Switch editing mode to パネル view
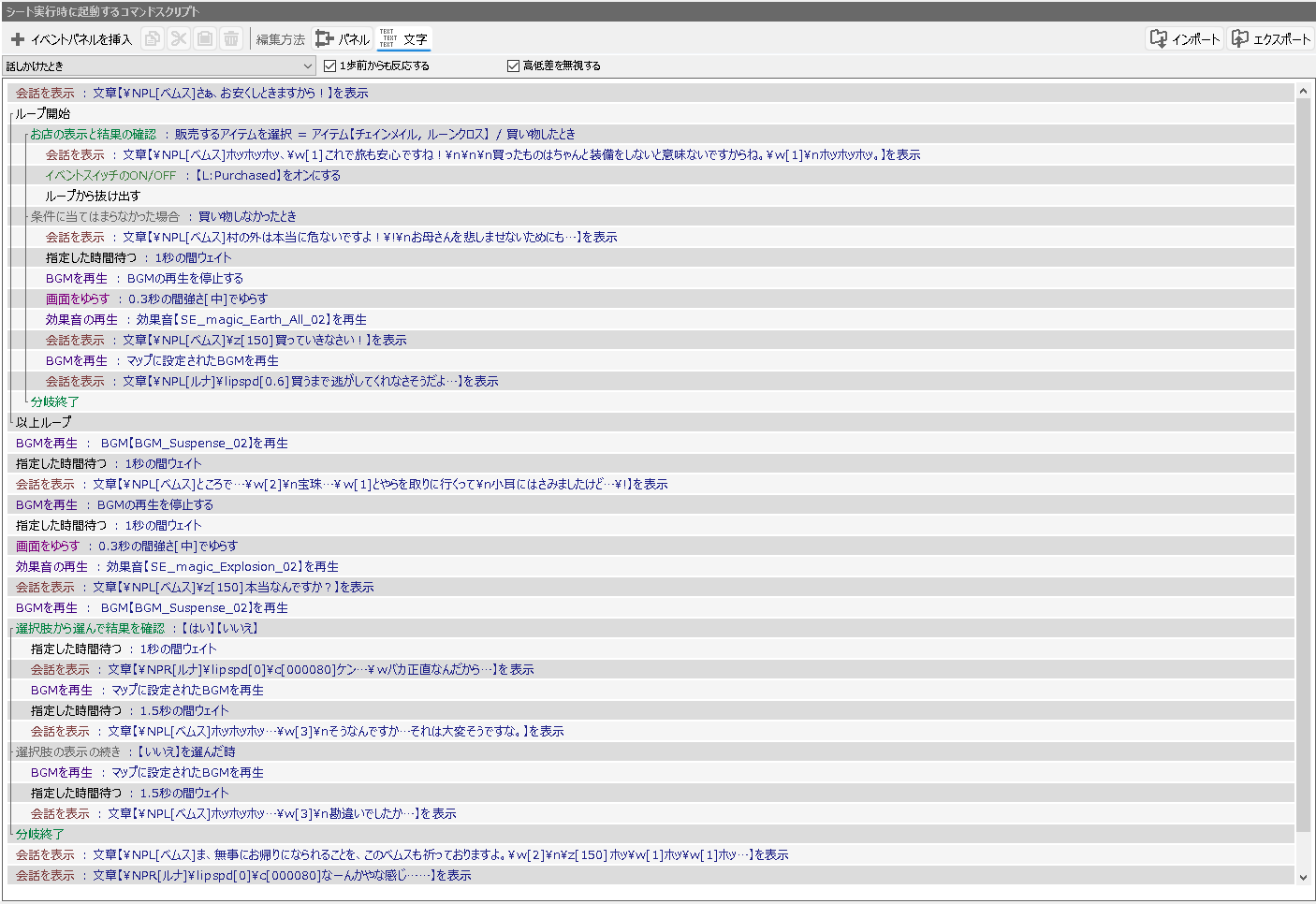 point(343,38)
